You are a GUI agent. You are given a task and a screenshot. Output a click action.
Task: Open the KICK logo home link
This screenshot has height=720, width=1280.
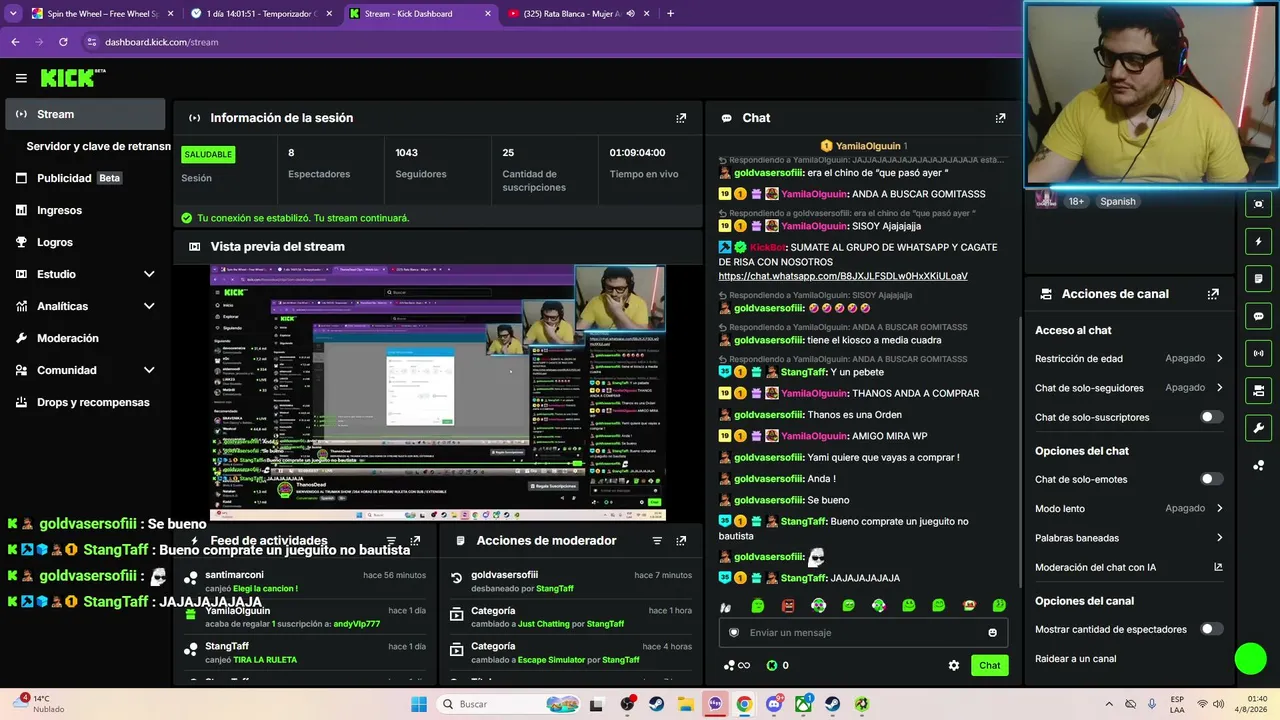[72, 78]
